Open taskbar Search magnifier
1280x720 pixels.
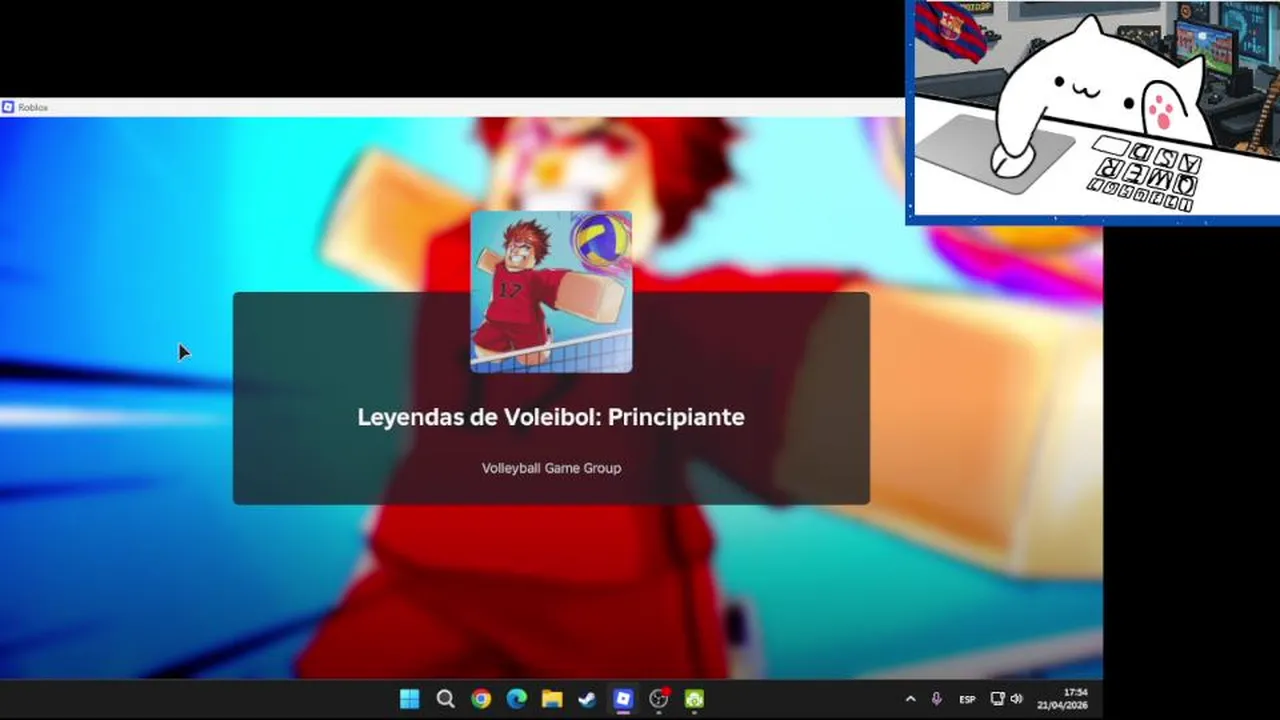pyautogui.click(x=446, y=699)
